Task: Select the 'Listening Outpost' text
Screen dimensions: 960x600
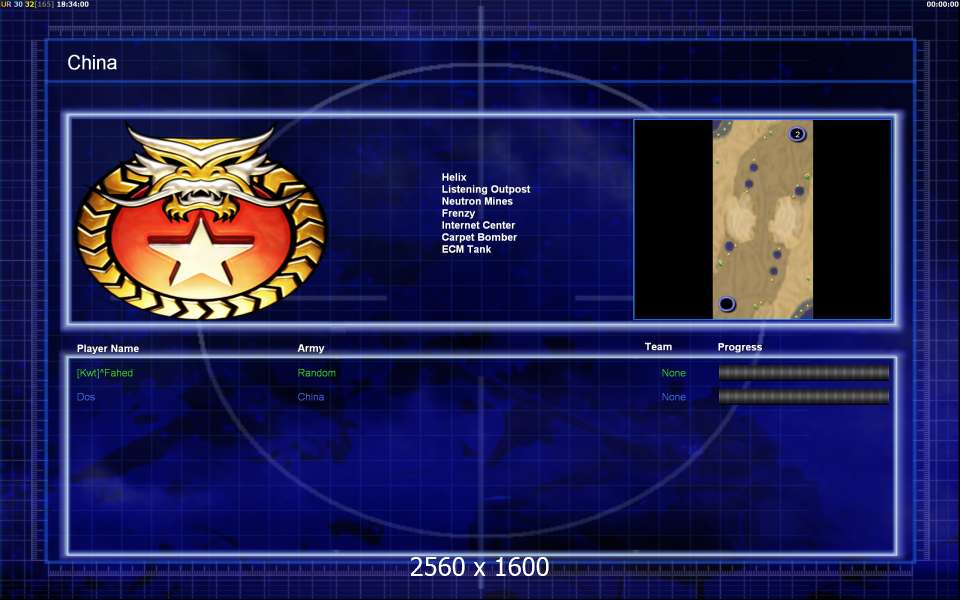Action: click(486, 189)
